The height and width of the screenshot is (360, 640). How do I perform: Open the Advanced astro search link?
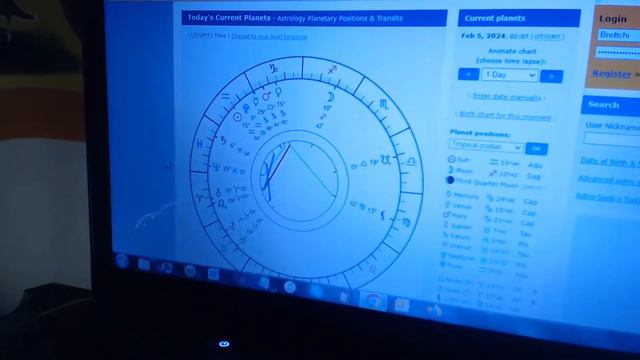(609, 180)
